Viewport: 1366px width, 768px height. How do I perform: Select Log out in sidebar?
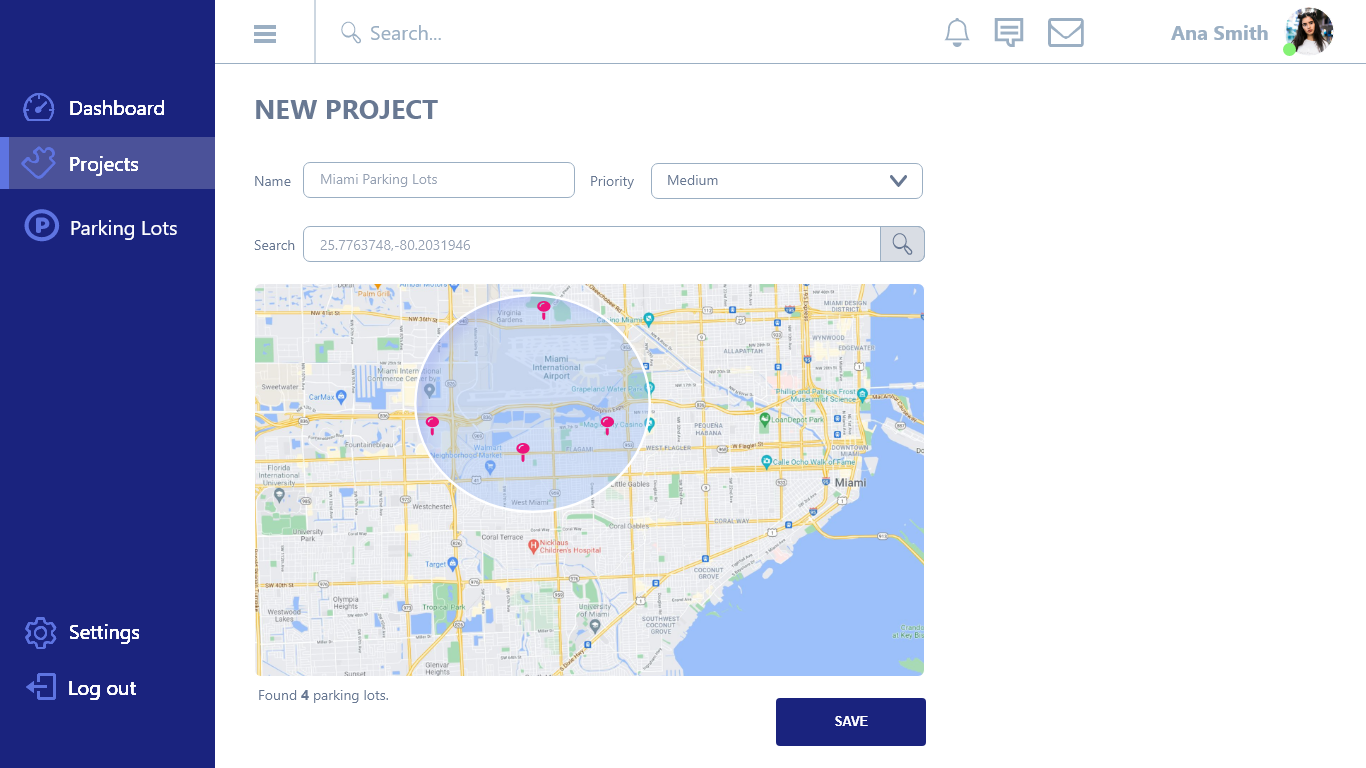pos(107,688)
